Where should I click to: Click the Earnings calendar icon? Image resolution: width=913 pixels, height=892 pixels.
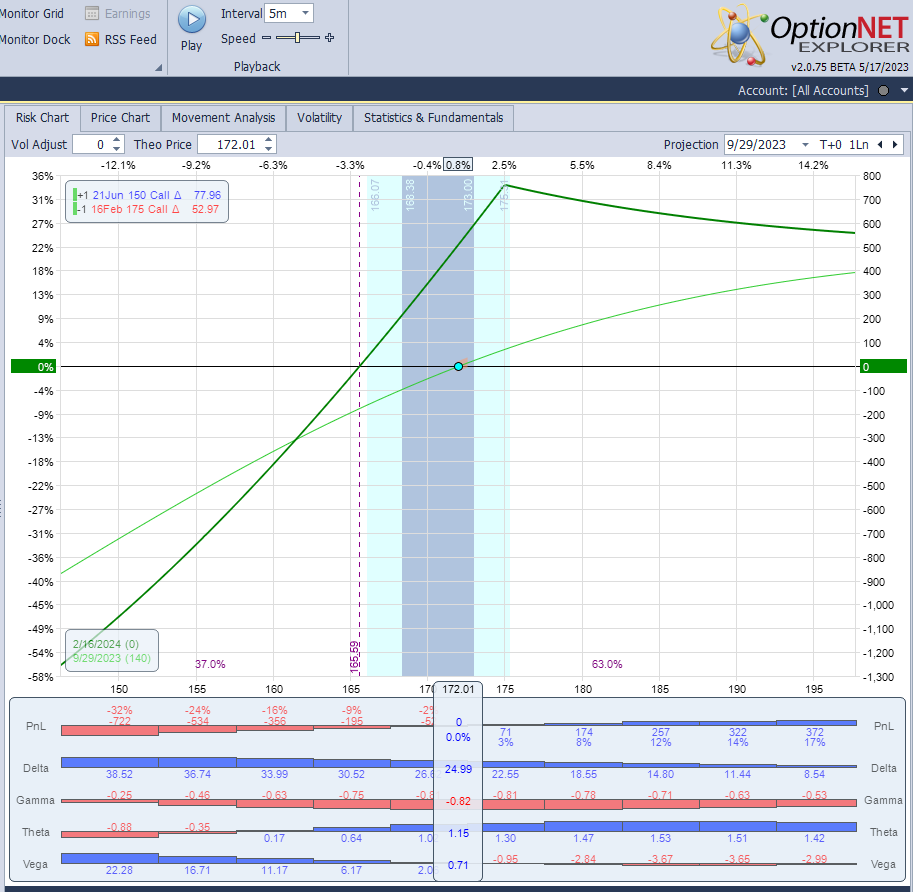click(x=92, y=14)
